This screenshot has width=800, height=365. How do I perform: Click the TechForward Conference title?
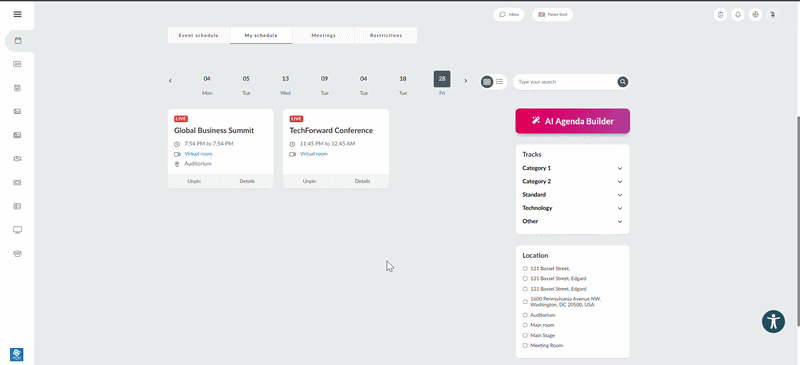(x=331, y=131)
